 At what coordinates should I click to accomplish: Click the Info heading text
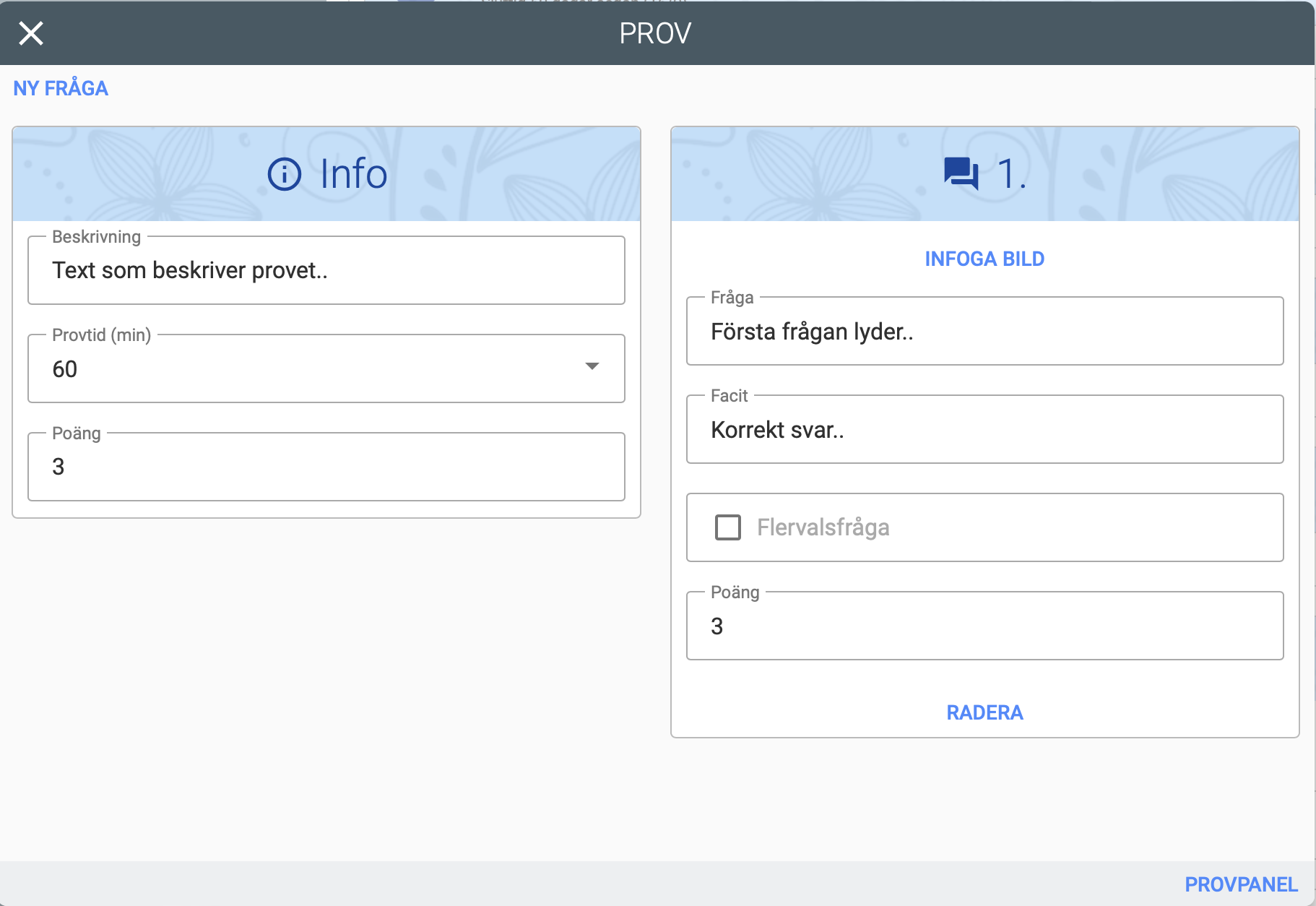(354, 174)
